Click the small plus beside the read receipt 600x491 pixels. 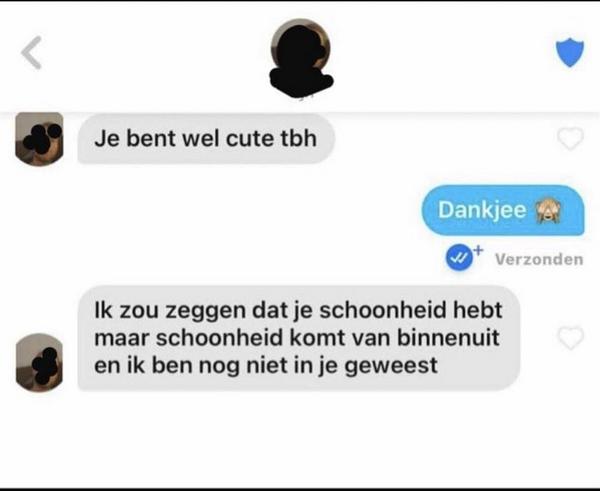[x=478, y=250]
